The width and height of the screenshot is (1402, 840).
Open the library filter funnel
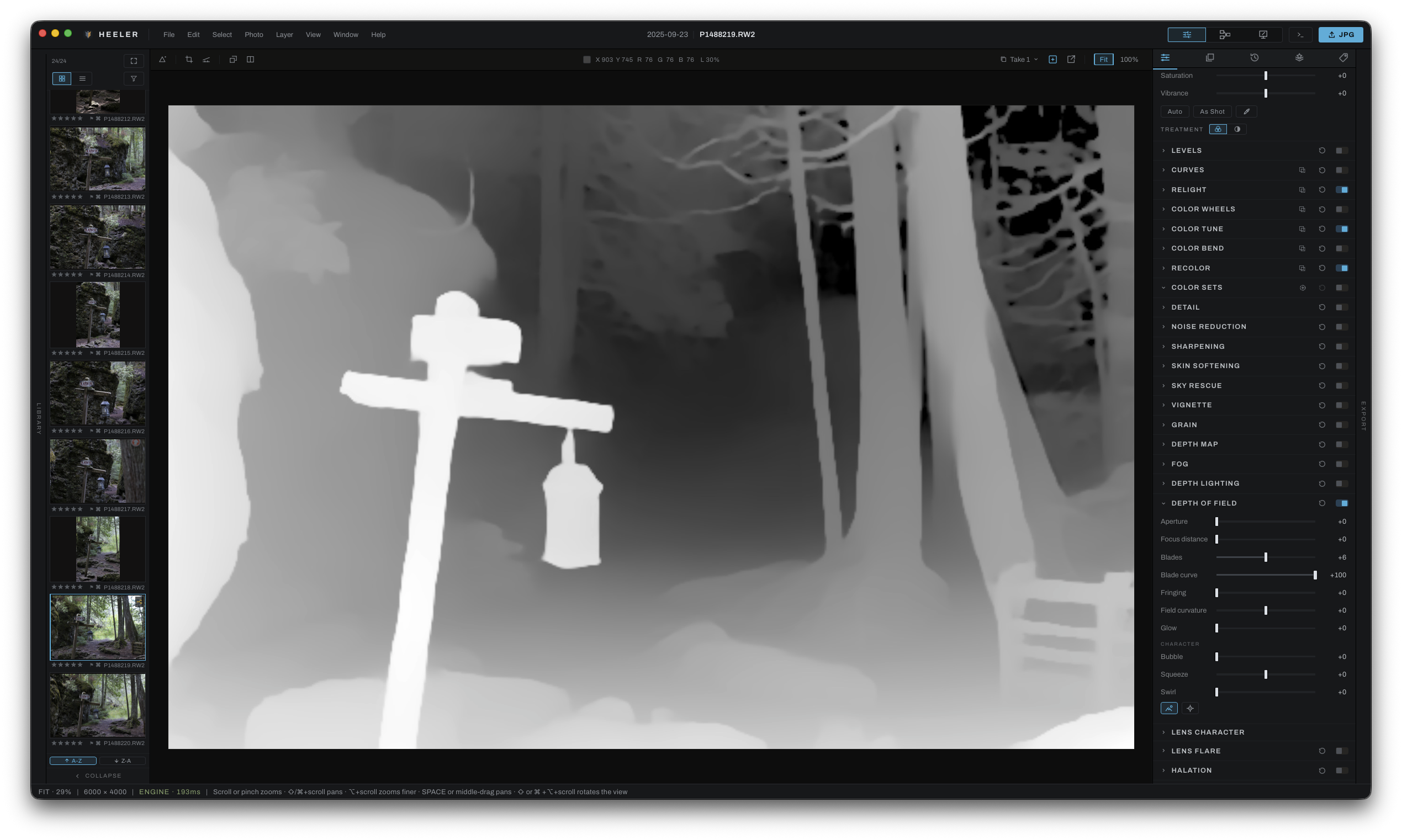coord(134,79)
